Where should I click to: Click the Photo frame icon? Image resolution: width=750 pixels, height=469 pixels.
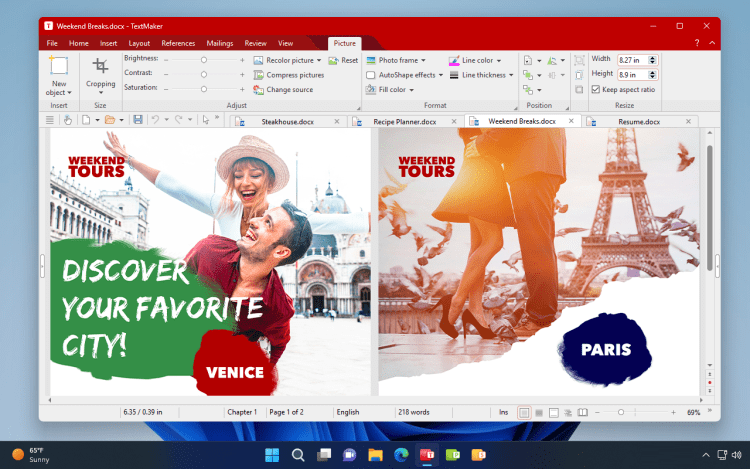click(x=371, y=61)
